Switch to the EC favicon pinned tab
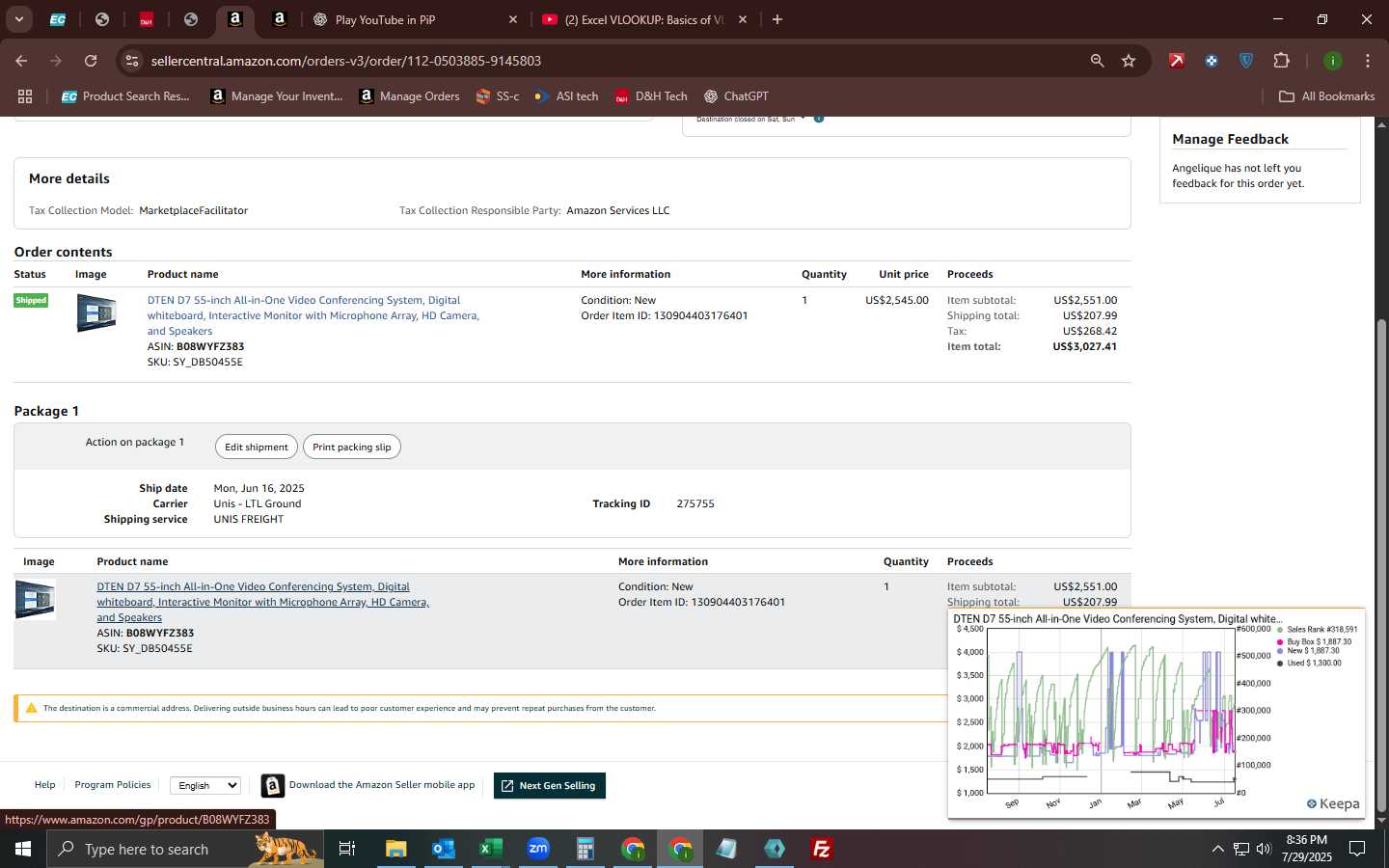The height and width of the screenshot is (868, 1389). [58, 19]
